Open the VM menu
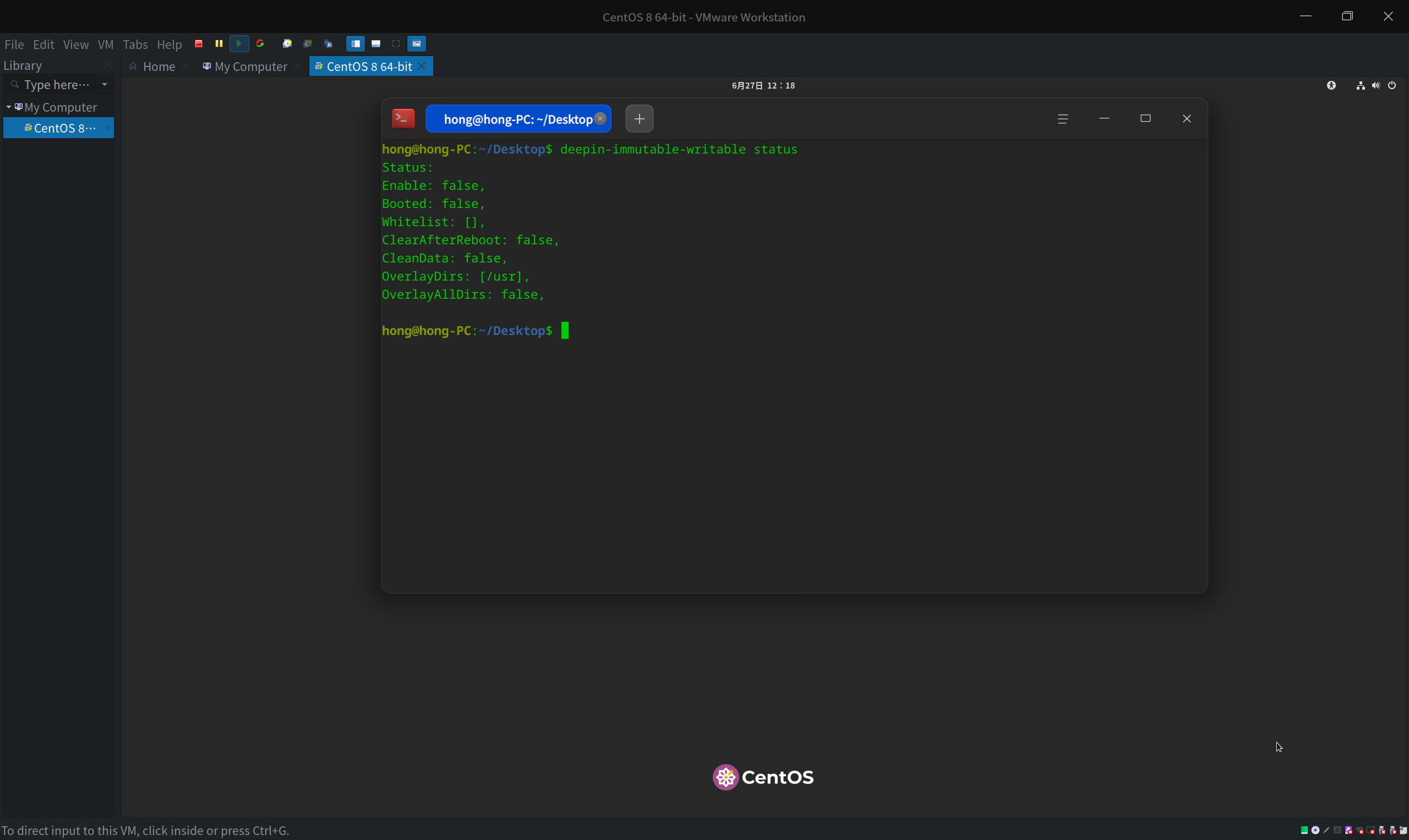 [x=105, y=44]
